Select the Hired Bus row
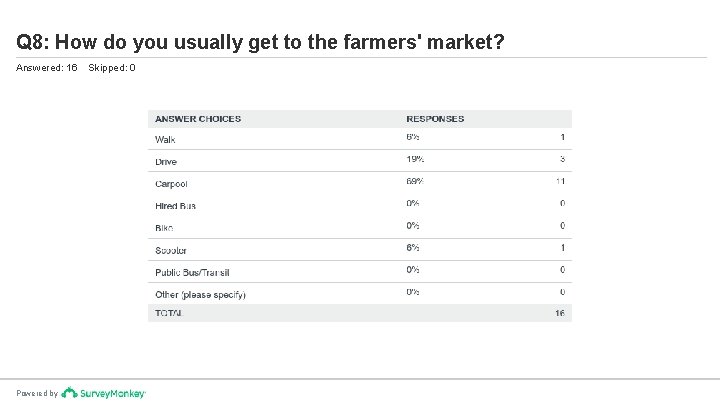 pyautogui.click(x=175, y=205)
